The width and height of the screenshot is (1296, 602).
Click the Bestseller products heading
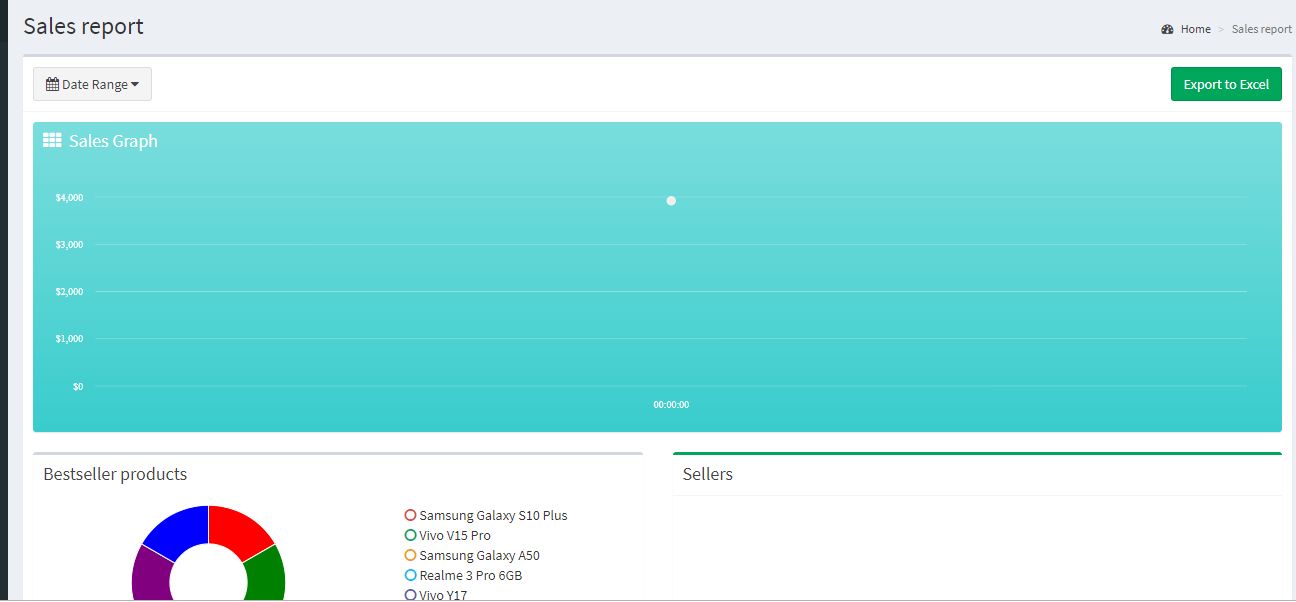[115, 474]
